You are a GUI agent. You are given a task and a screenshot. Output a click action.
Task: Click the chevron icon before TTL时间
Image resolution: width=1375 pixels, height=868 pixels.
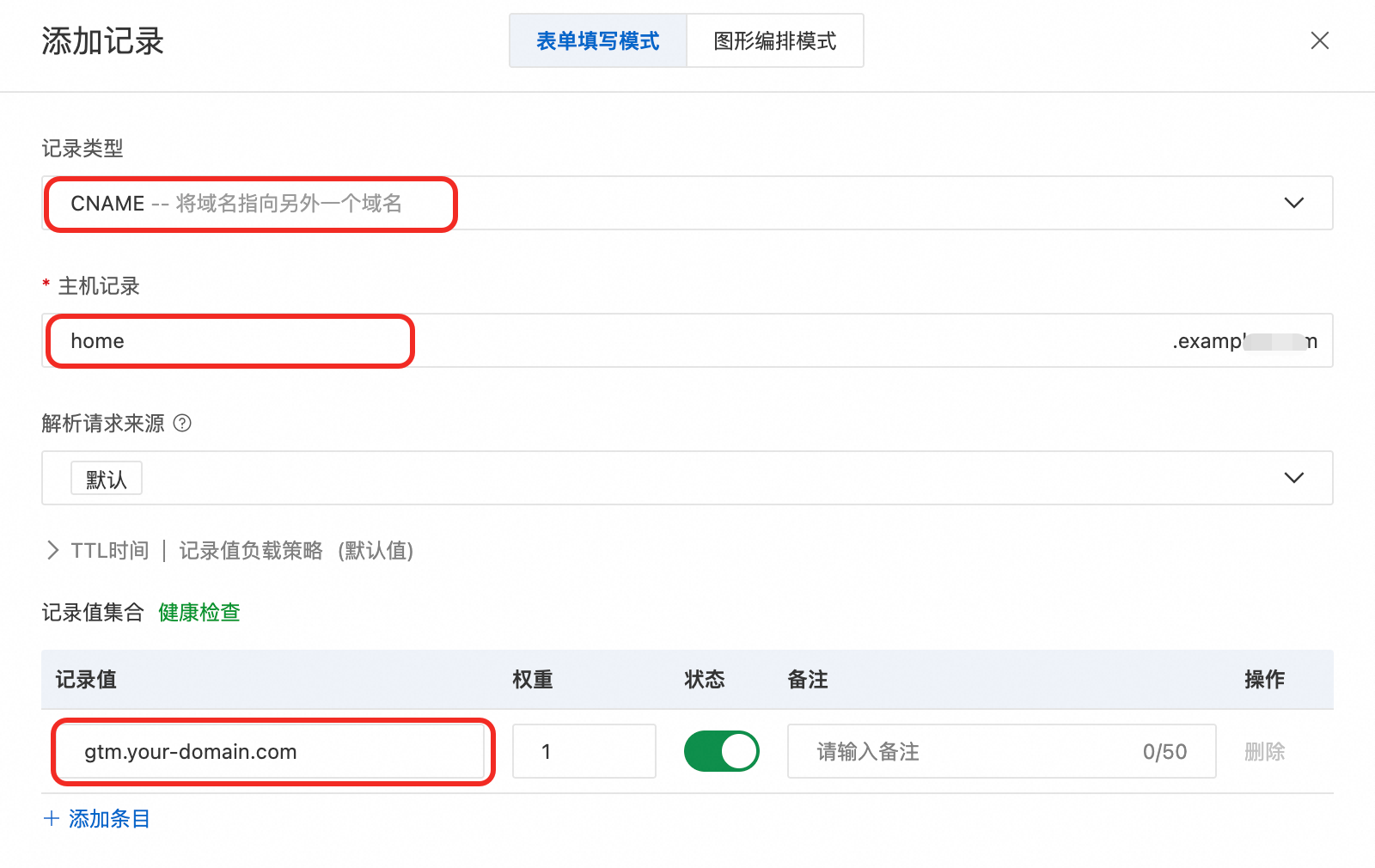click(53, 550)
